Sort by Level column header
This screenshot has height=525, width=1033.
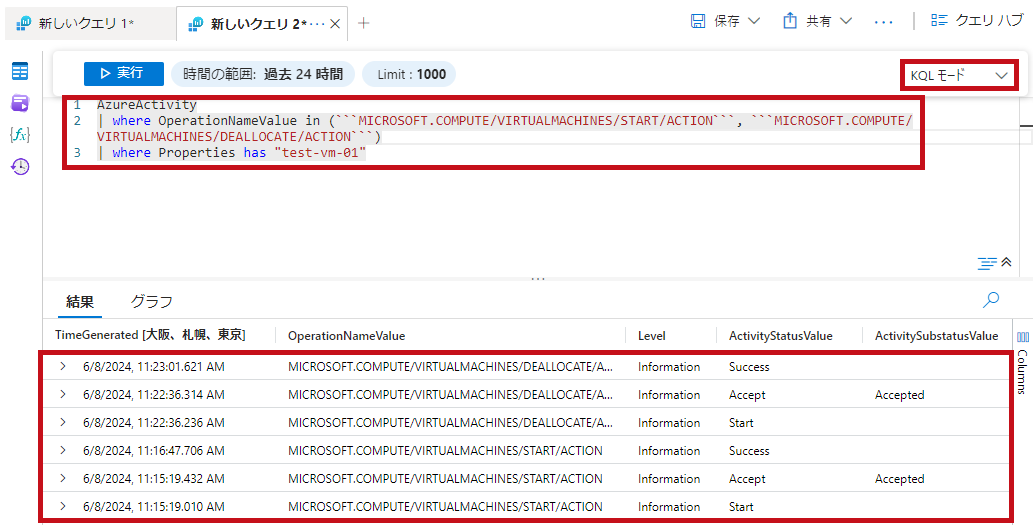click(652, 336)
